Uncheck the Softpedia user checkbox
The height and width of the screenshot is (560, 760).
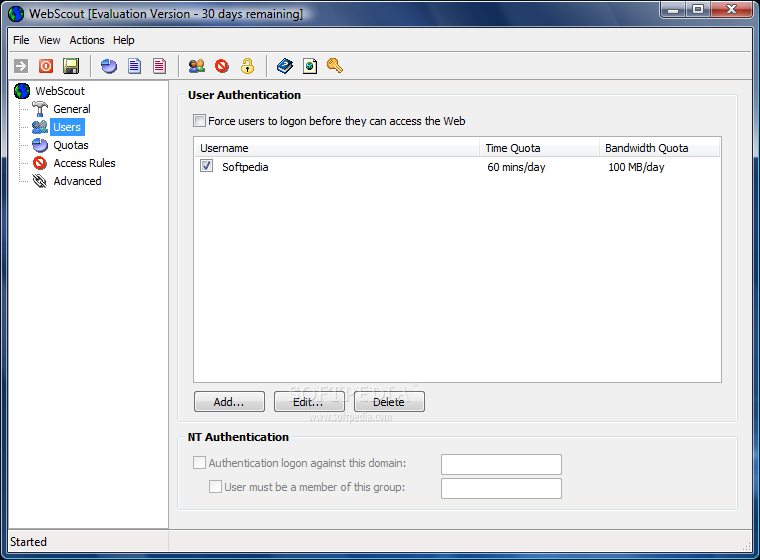[206, 166]
